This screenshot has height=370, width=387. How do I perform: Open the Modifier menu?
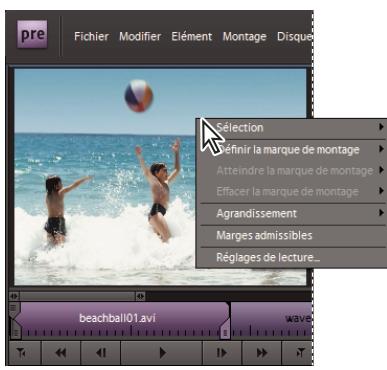(140, 36)
